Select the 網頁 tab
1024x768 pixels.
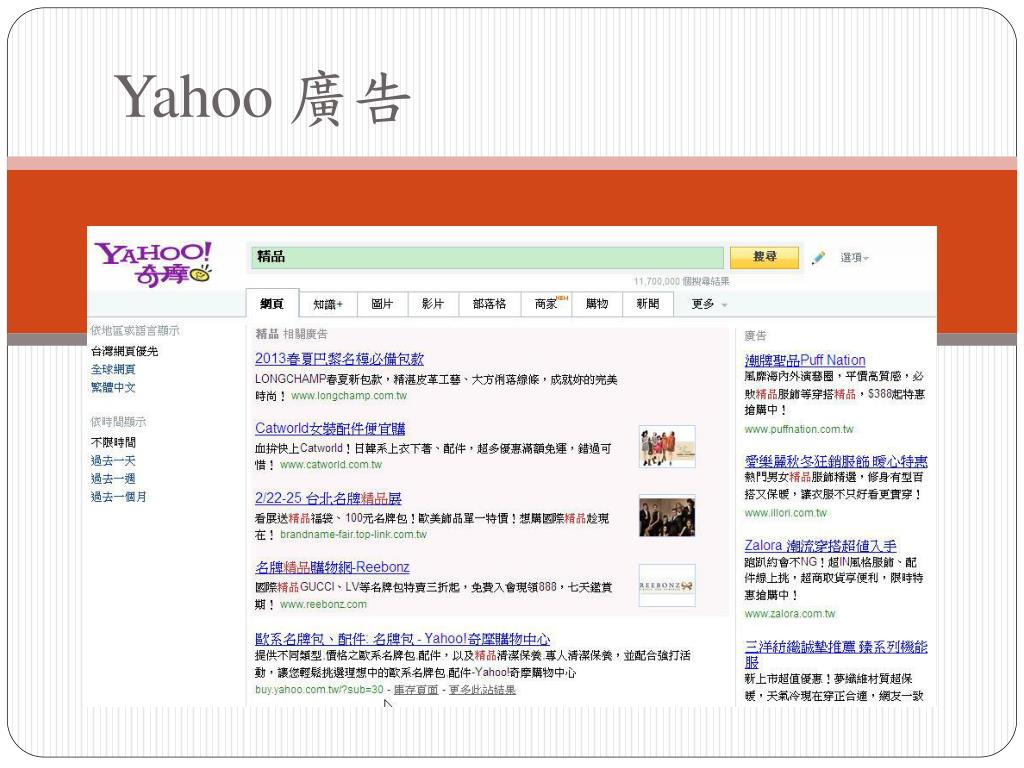(272, 304)
